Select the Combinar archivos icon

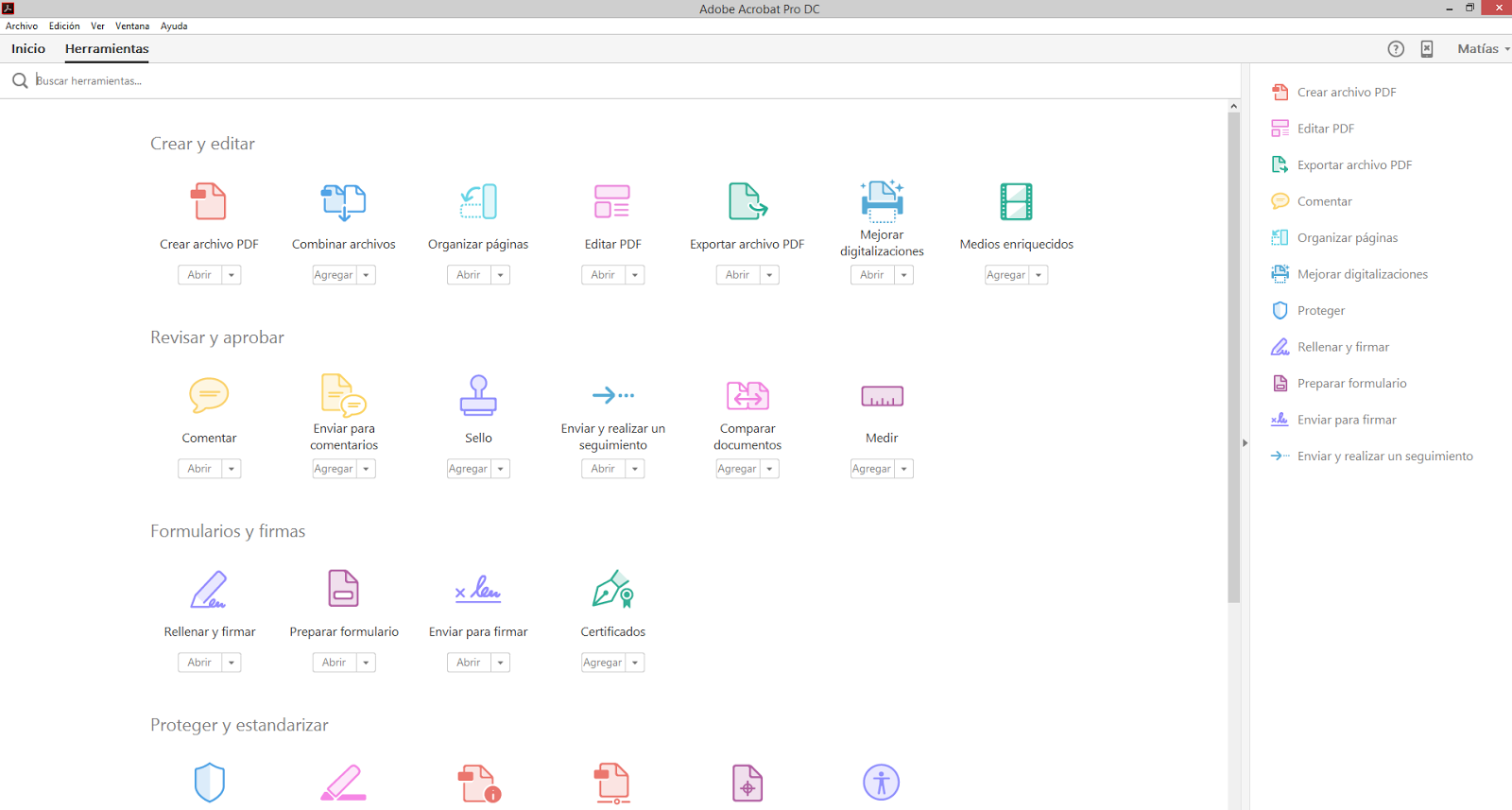coord(344,201)
